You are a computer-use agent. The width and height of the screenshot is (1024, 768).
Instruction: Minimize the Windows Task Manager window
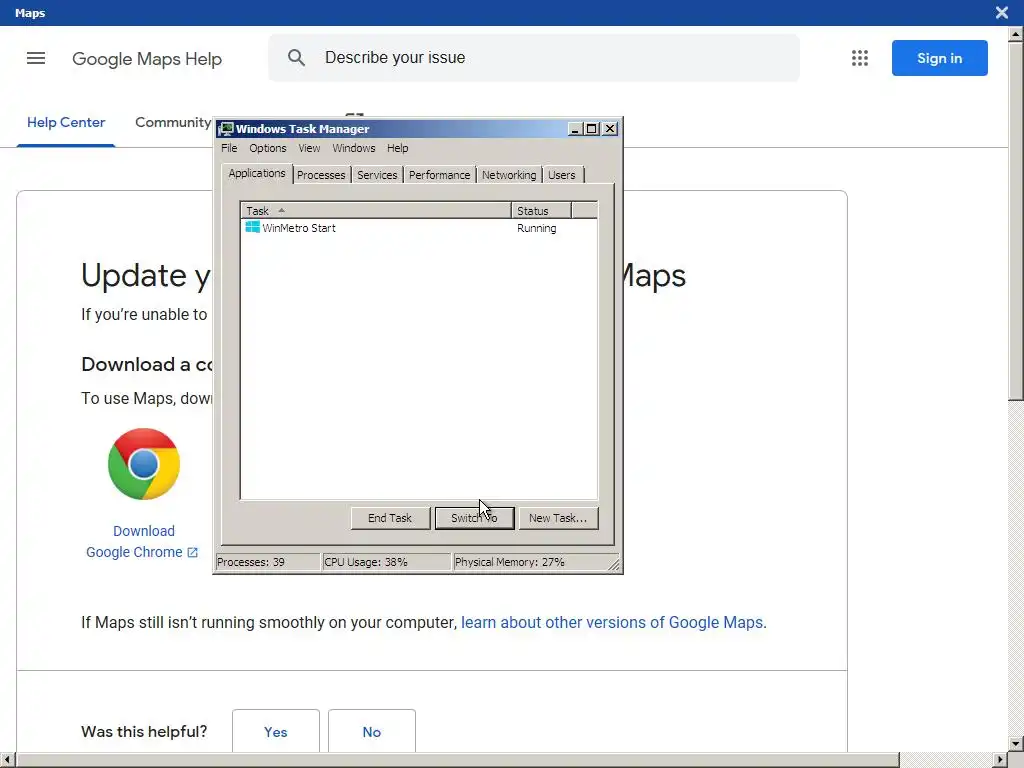coord(575,129)
